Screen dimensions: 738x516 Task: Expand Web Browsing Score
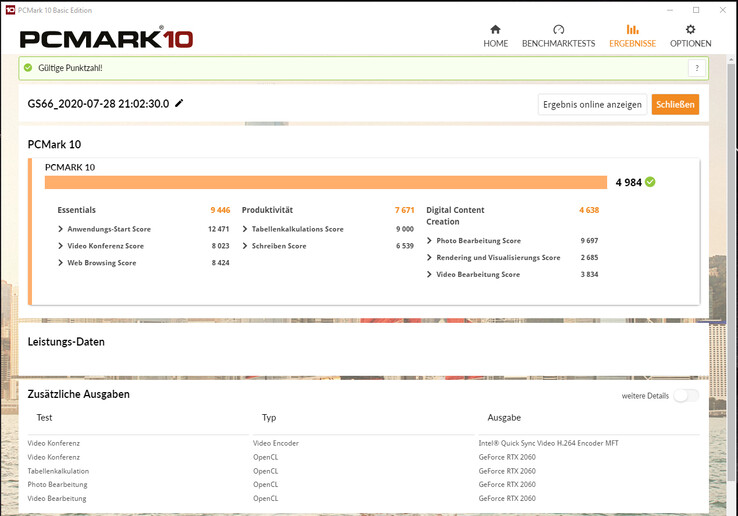click(x=60, y=263)
